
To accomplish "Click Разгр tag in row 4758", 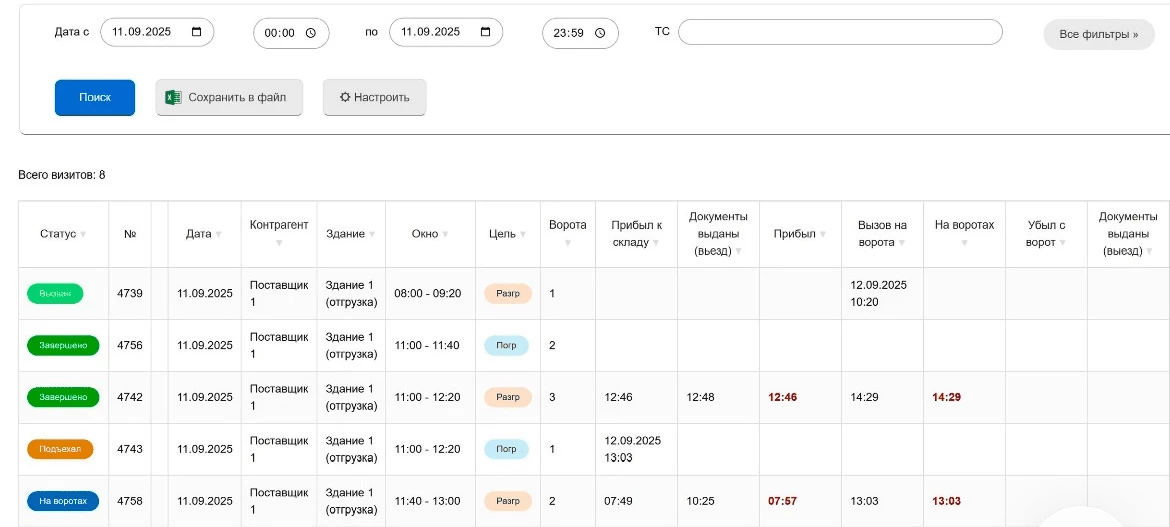I will coord(507,501).
